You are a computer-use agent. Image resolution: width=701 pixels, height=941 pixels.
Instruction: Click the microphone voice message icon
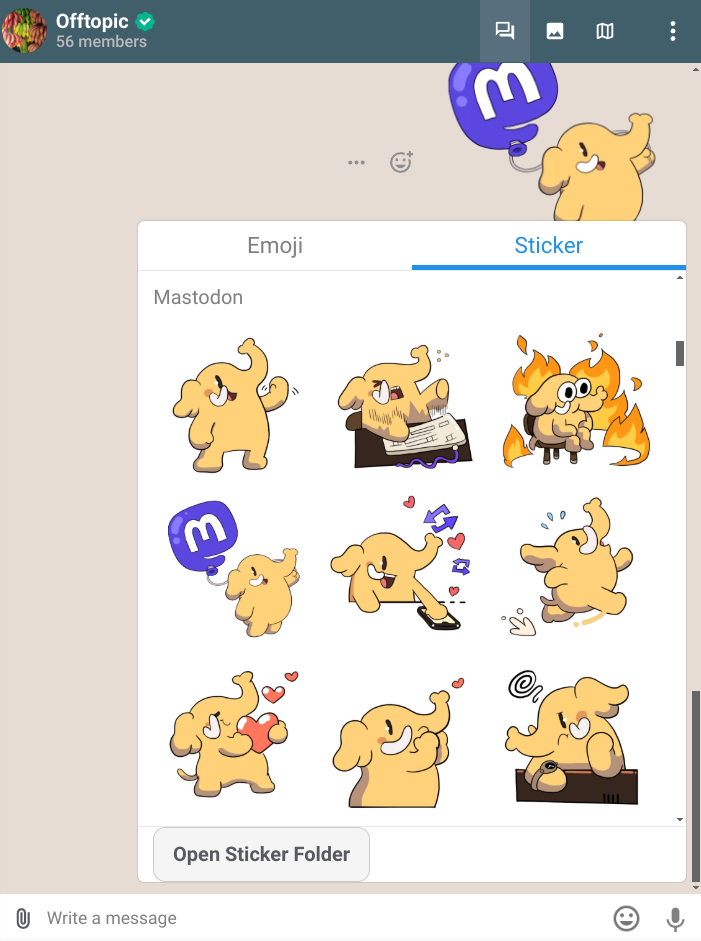[x=675, y=919]
